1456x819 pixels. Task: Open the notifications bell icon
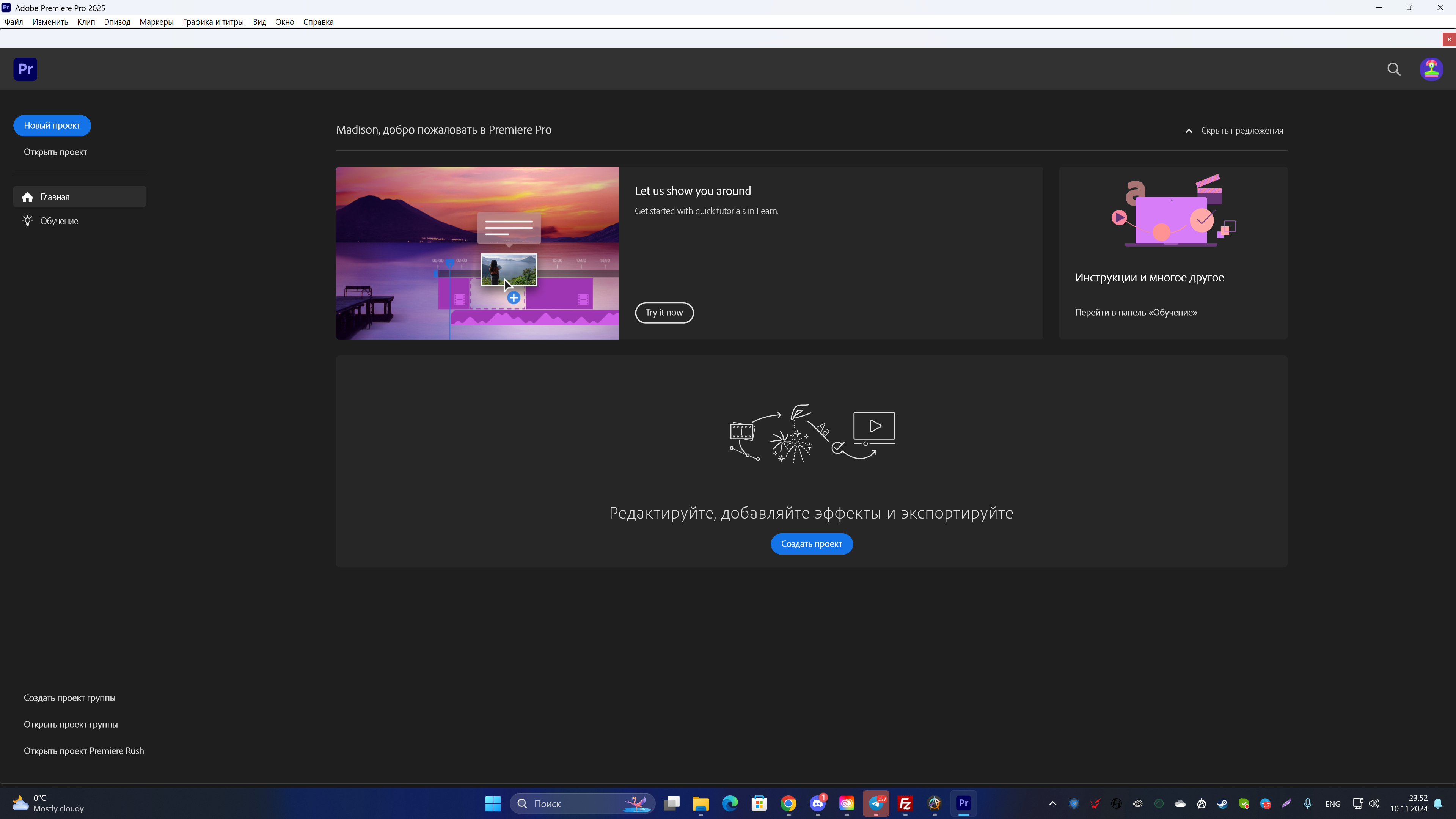(x=1438, y=803)
